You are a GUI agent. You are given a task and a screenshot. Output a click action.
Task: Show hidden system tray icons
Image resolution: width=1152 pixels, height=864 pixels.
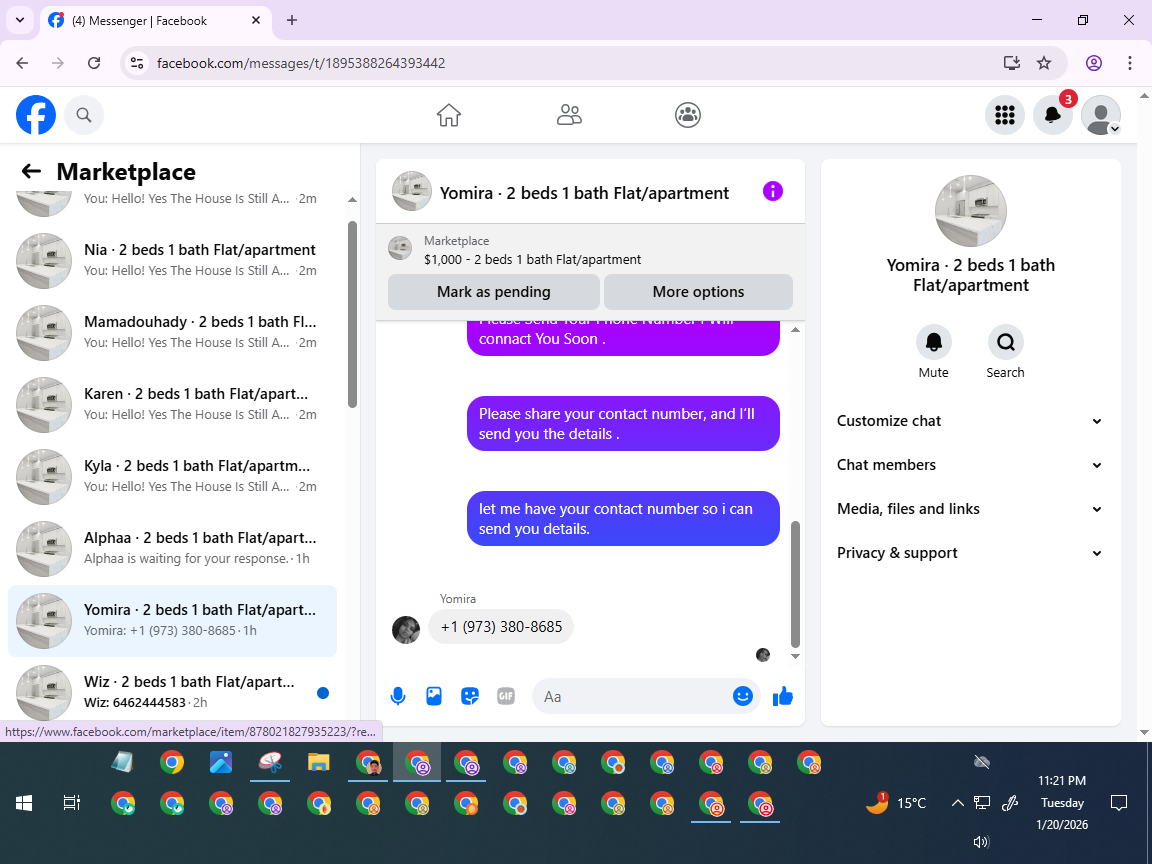pos(957,803)
